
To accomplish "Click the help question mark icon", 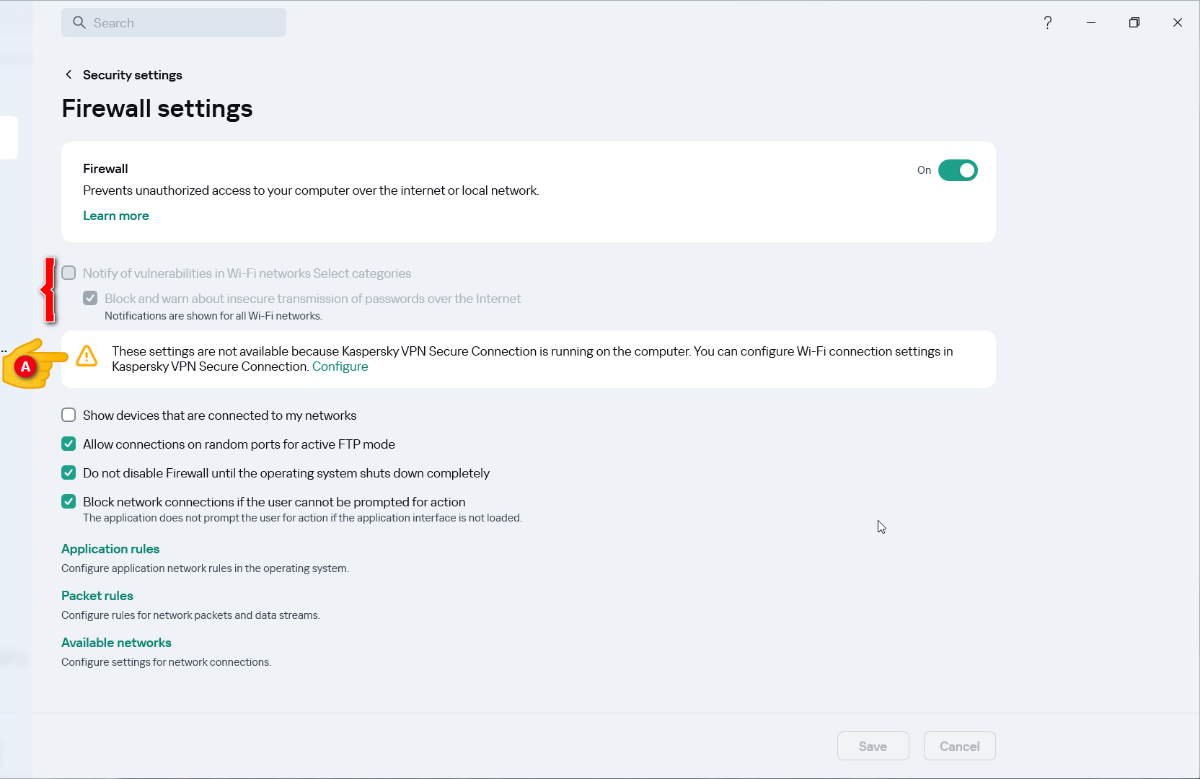I will pyautogui.click(x=1047, y=23).
